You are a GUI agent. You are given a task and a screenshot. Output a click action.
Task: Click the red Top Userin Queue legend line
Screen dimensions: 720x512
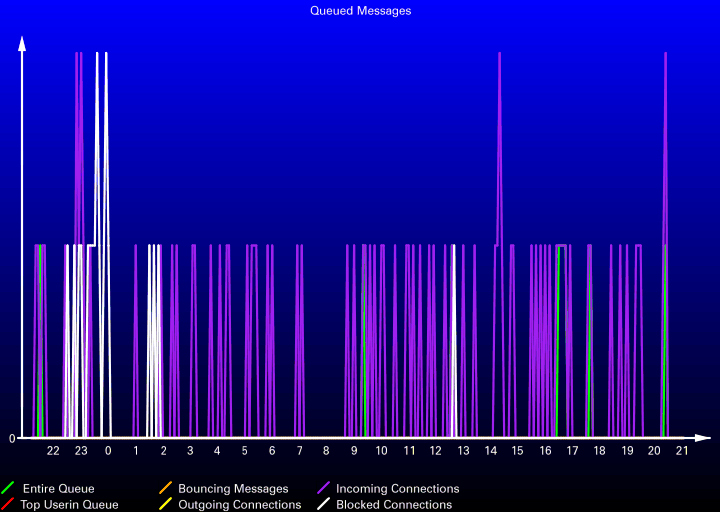click(x=8, y=505)
